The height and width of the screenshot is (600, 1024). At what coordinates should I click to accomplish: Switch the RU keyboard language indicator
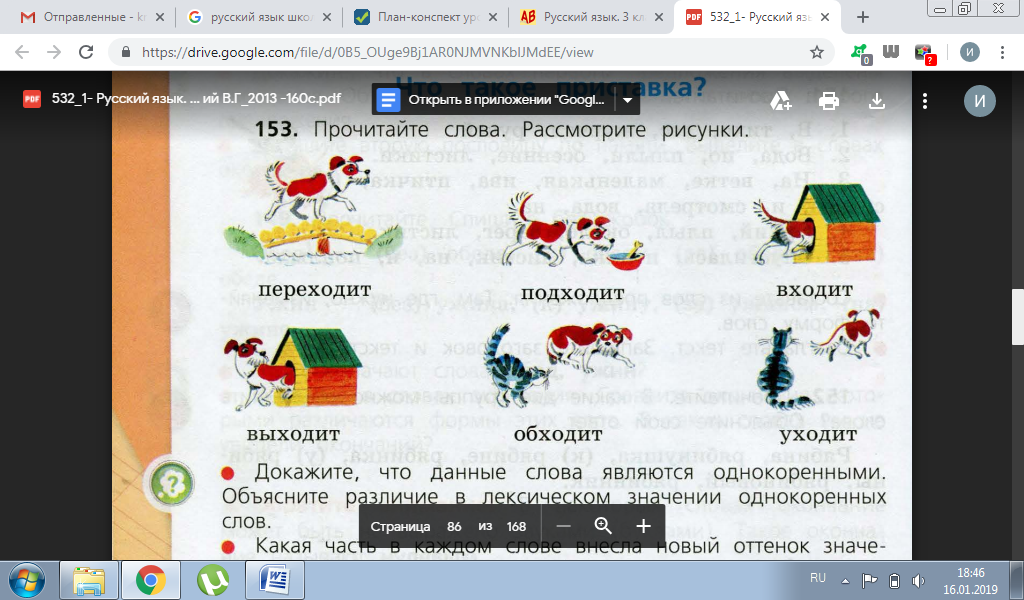tap(818, 578)
